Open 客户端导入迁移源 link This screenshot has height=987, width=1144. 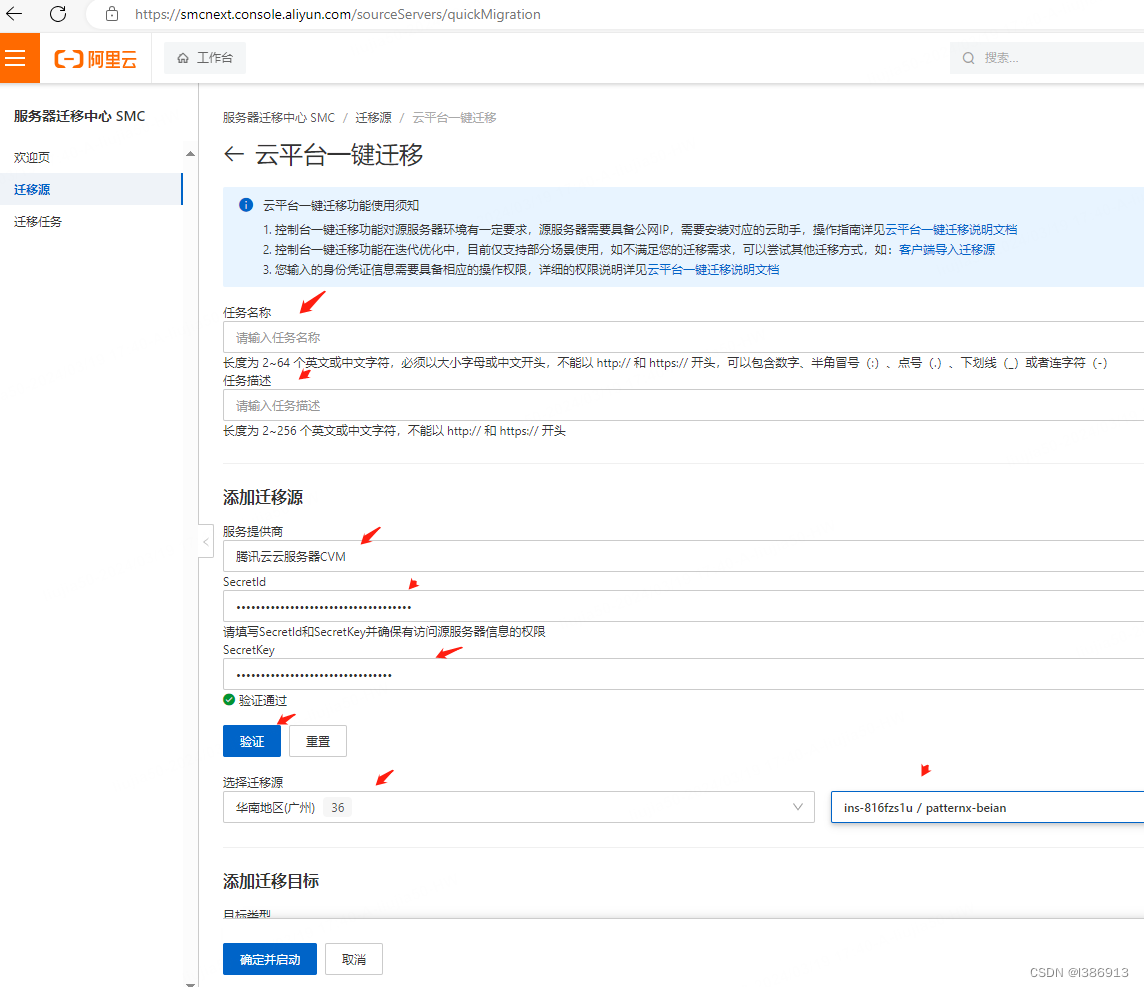[x=946, y=249]
